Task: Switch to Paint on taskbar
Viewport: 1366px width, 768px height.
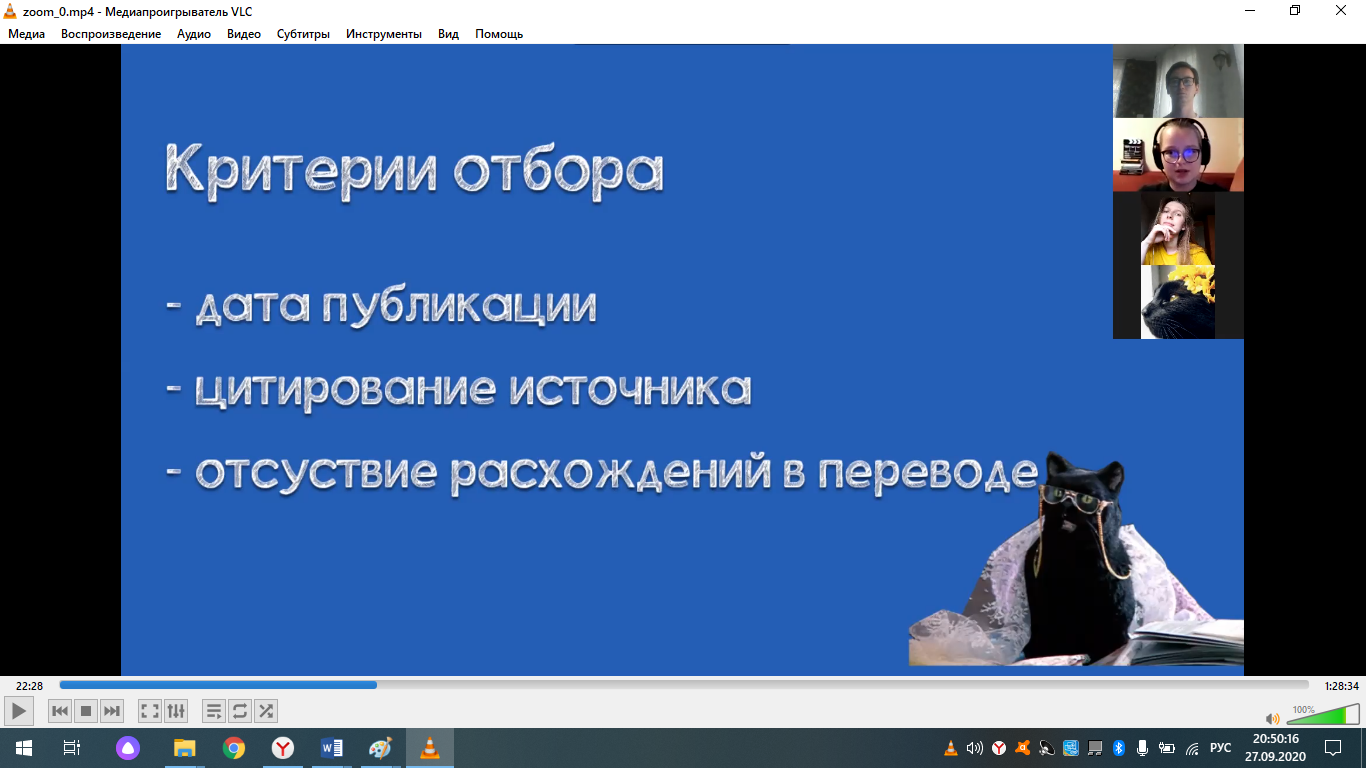Action: [381, 748]
